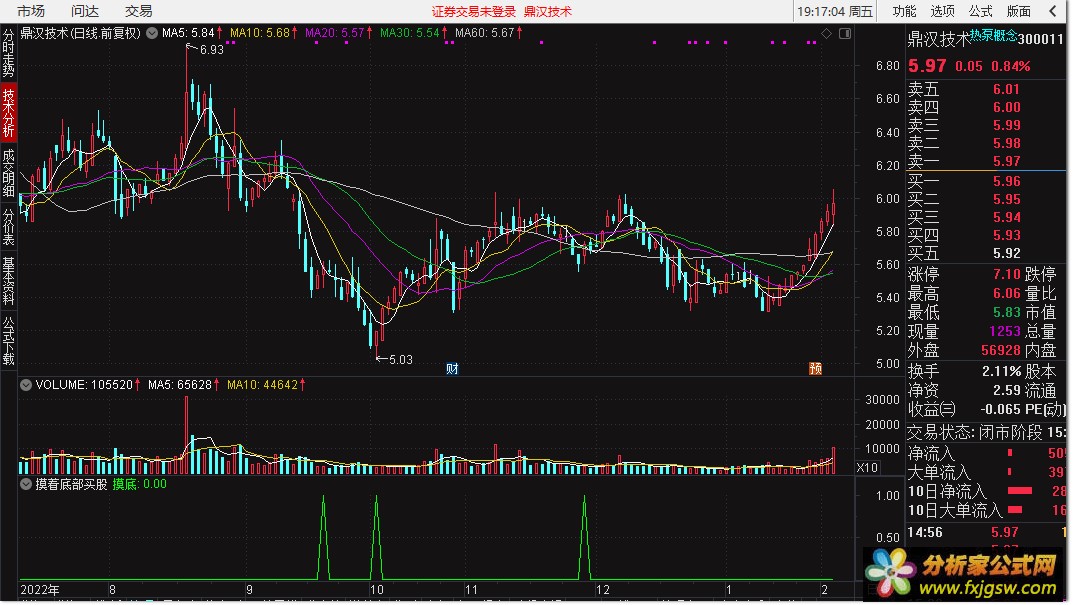Open the 市场 menu
Image resolution: width=1073 pixels, height=605 pixels.
[x=31, y=11]
